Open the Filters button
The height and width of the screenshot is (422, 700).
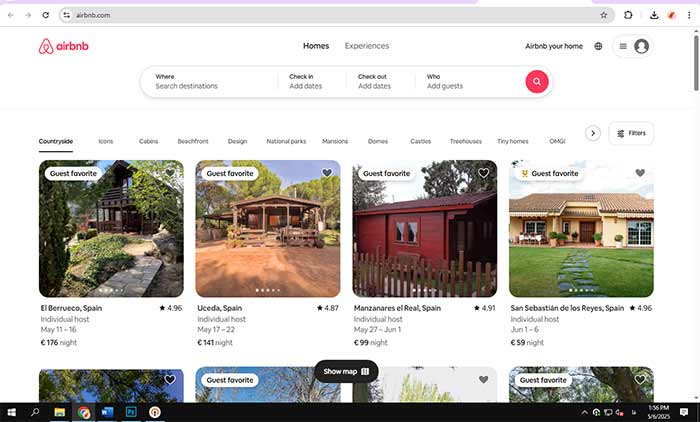pyautogui.click(x=631, y=133)
